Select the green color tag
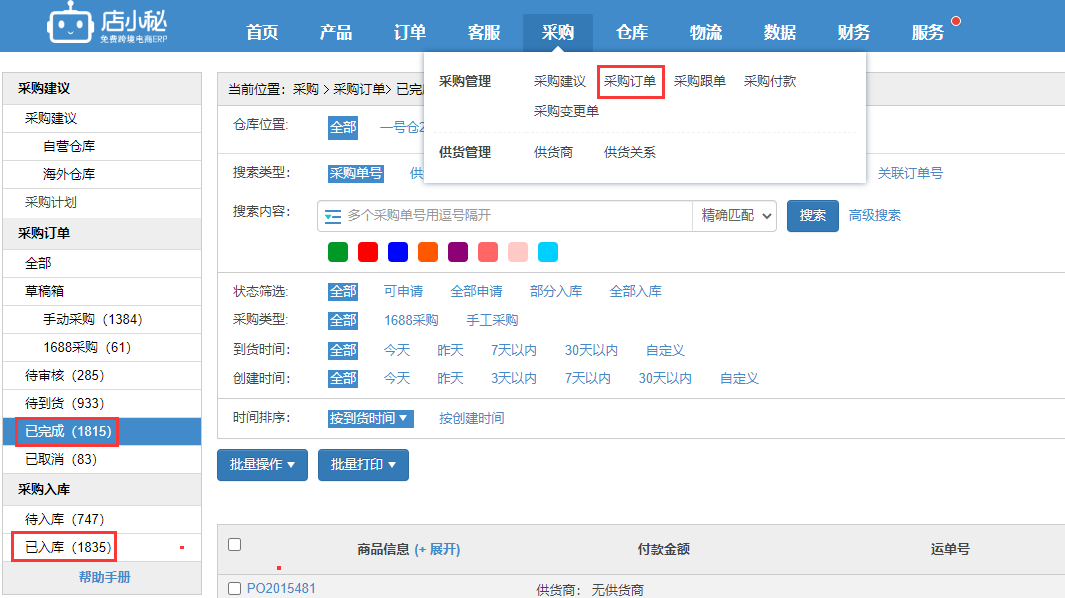Image resolution: width=1065 pixels, height=598 pixels. tap(338, 252)
